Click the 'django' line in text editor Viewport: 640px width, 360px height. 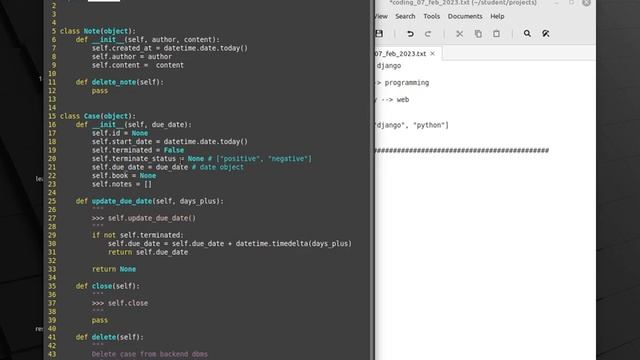(x=389, y=66)
